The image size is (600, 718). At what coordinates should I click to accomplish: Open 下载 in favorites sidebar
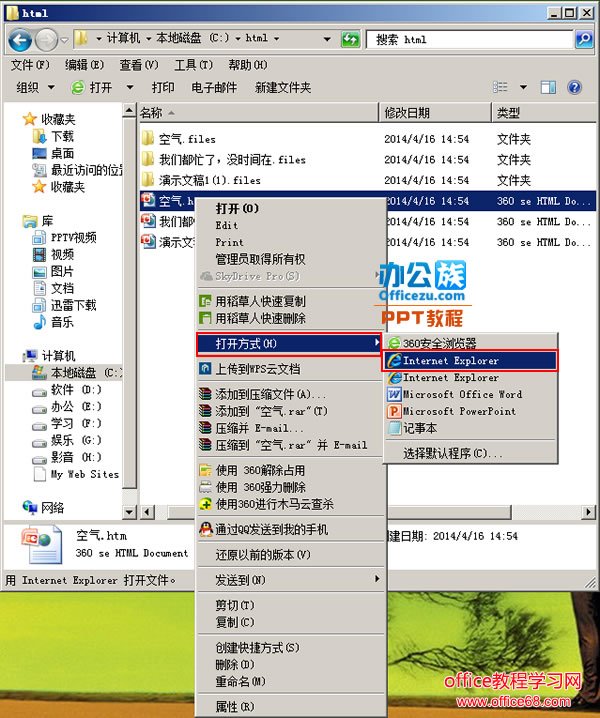(53, 136)
